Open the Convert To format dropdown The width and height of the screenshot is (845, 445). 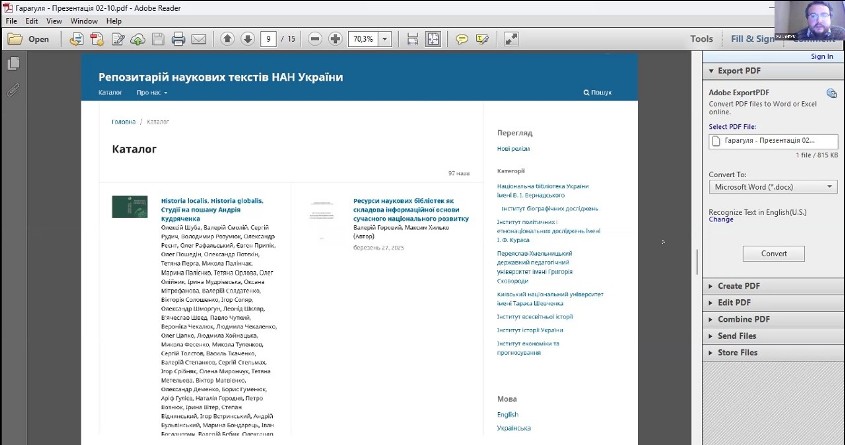[x=772, y=187]
